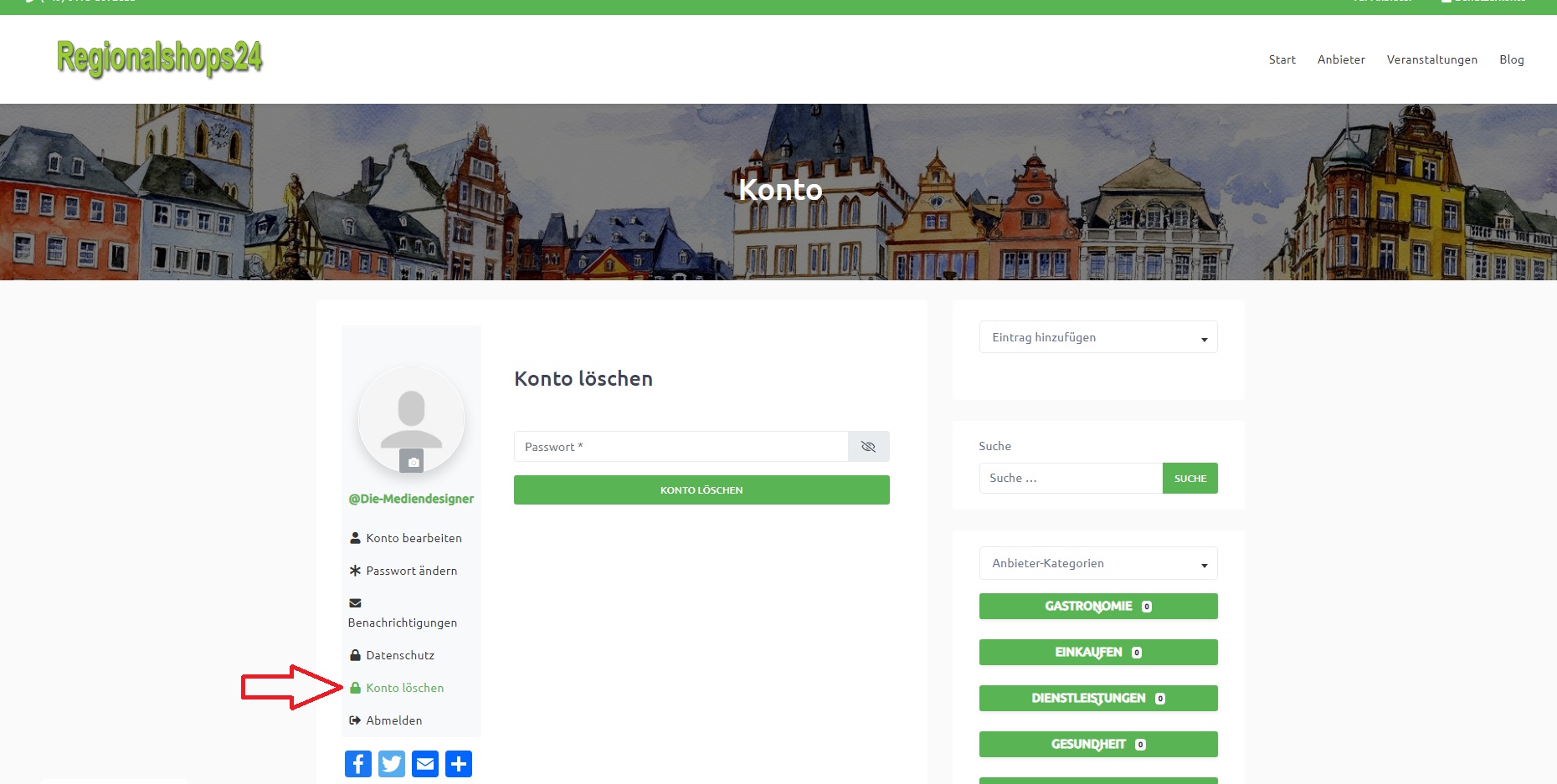This screenshot has height=784, width=1557.
Task: Open Veranstaltungen in the top navigation
Action: coord(1431,59)
